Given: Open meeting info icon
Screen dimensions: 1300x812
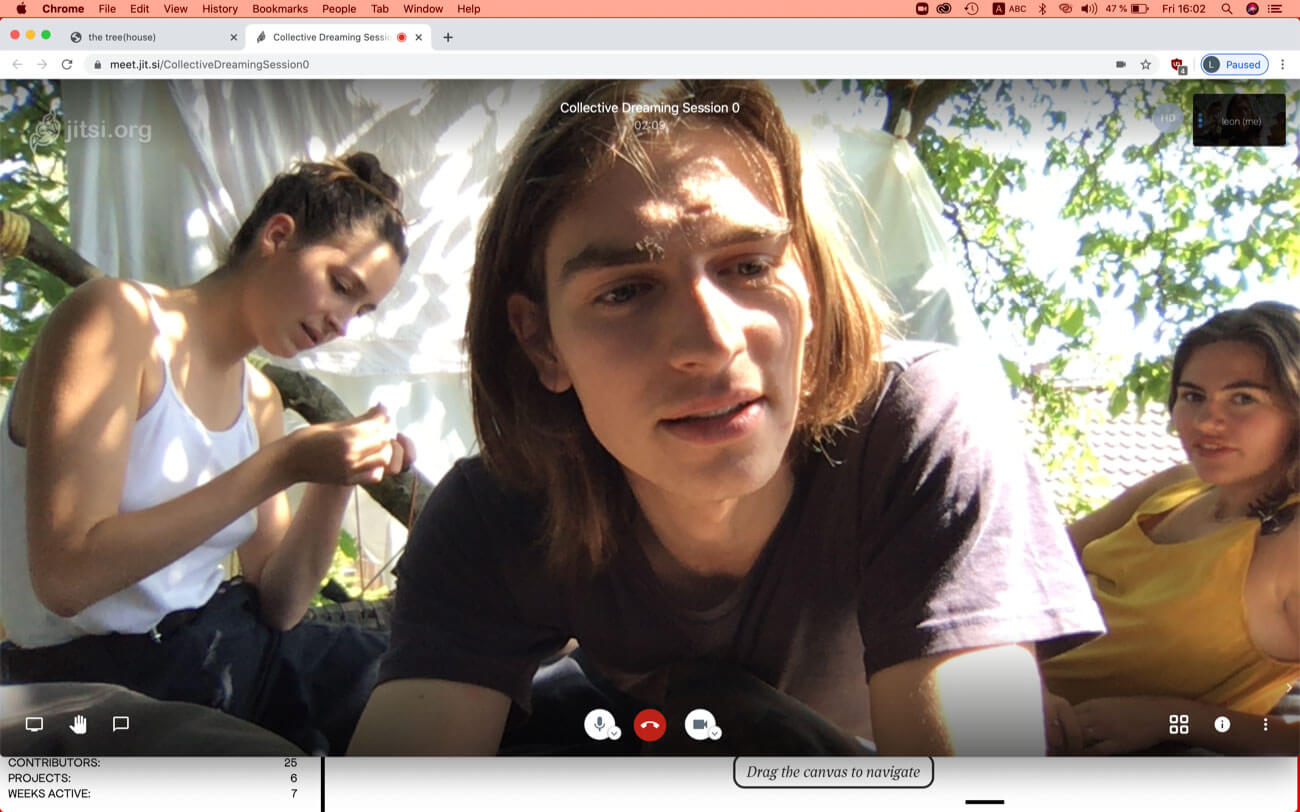Looking at the screenshot, I should 1222,725.
